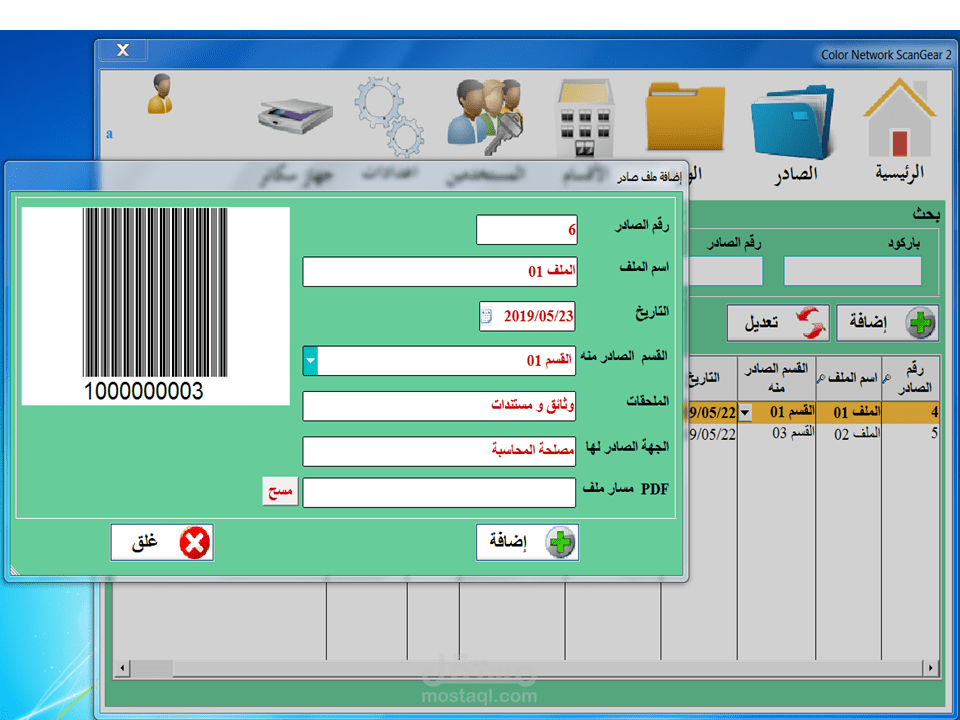Click the PDF مسار ملف path field
This screenshot has width=960, height=720.
(439, 493)
